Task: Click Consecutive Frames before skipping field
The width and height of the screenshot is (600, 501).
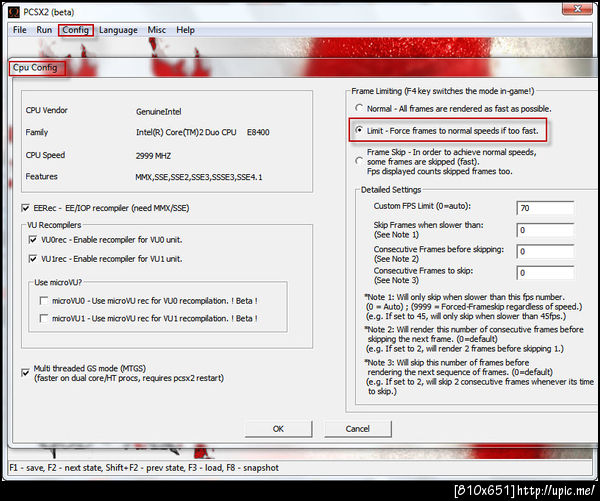Action: 545,251
